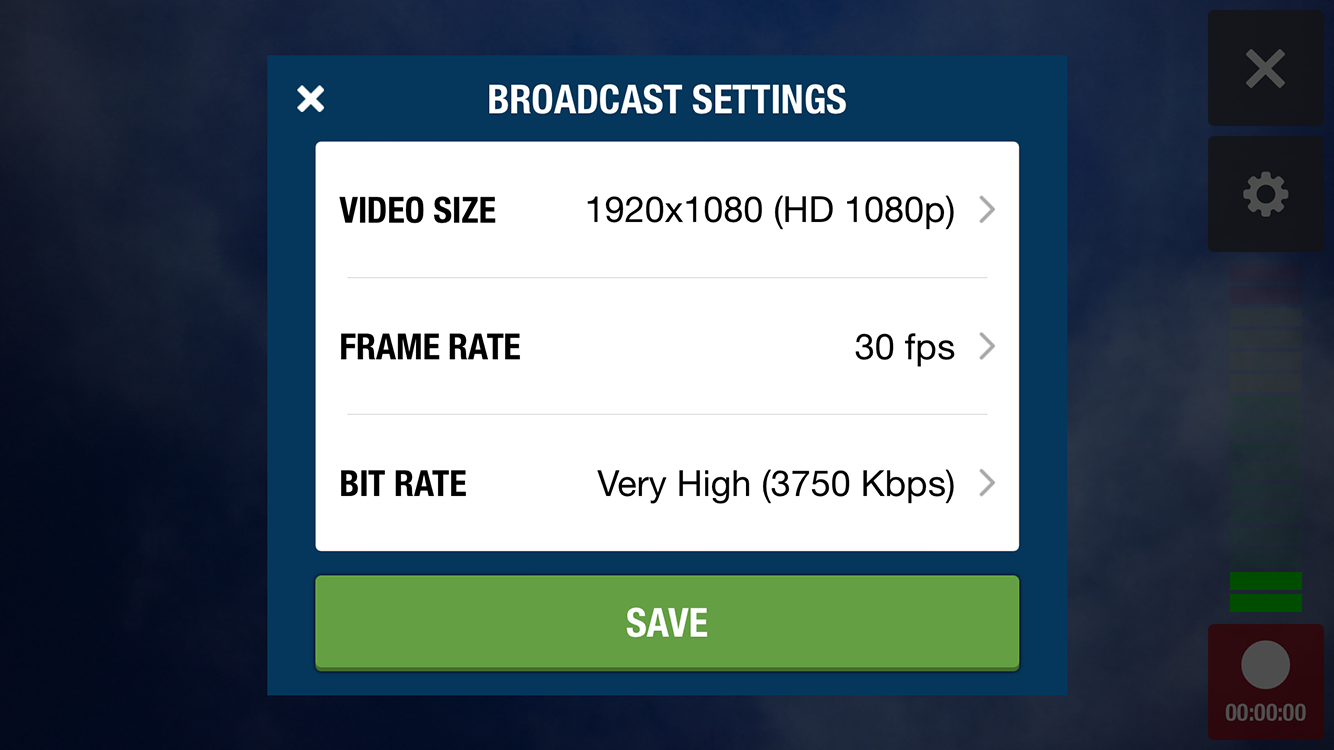1334x750 pixels.
Task: Click the 00:00:00 recording timer
Action: [x=1265, y=713]
